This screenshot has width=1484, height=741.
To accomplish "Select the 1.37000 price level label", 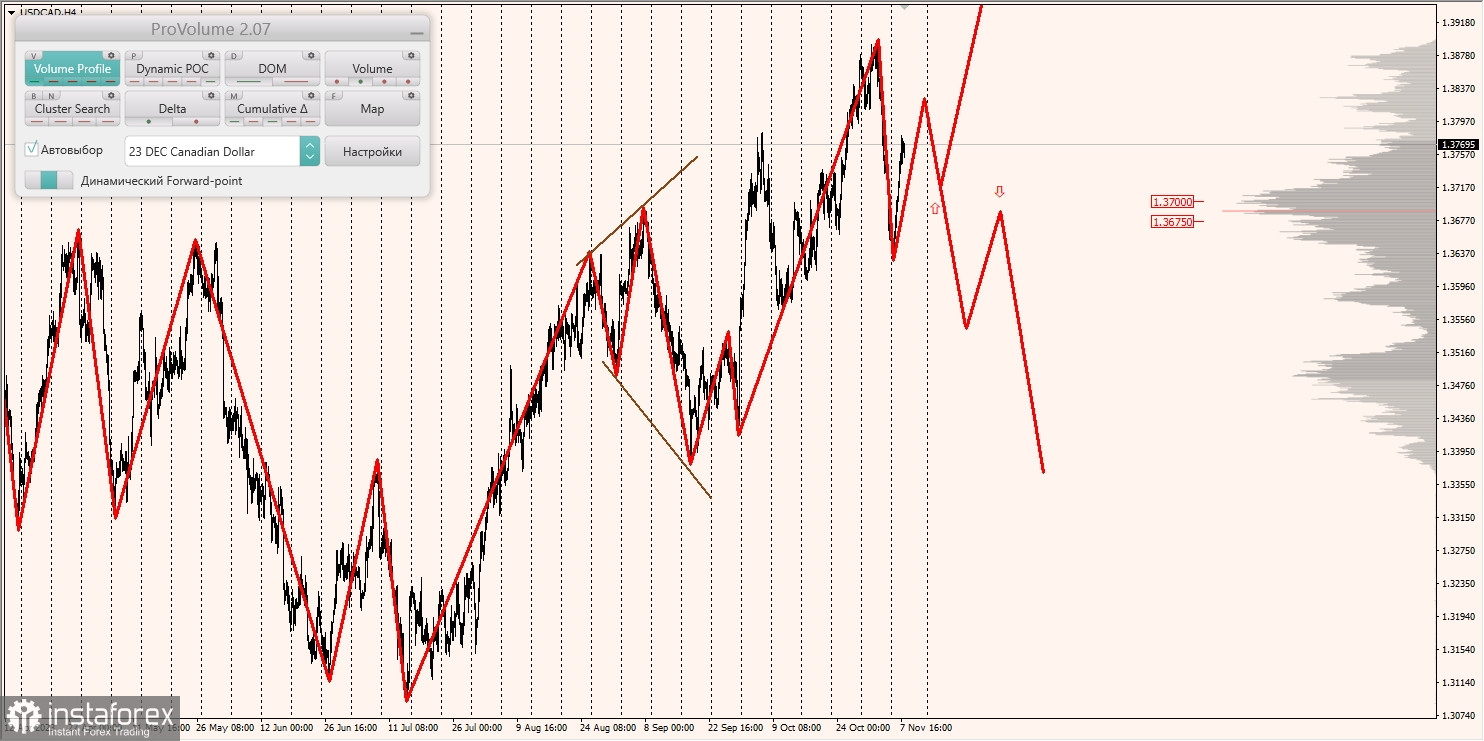I will click(x=1172, y=201).
